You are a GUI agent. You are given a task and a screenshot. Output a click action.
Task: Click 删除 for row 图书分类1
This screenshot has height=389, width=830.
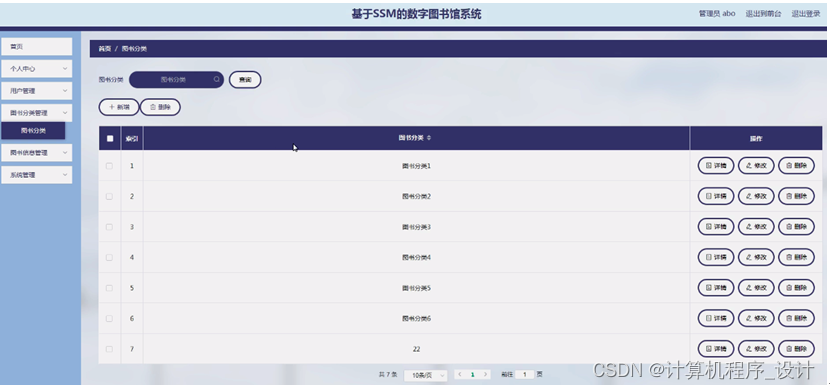tap(797, 166)
